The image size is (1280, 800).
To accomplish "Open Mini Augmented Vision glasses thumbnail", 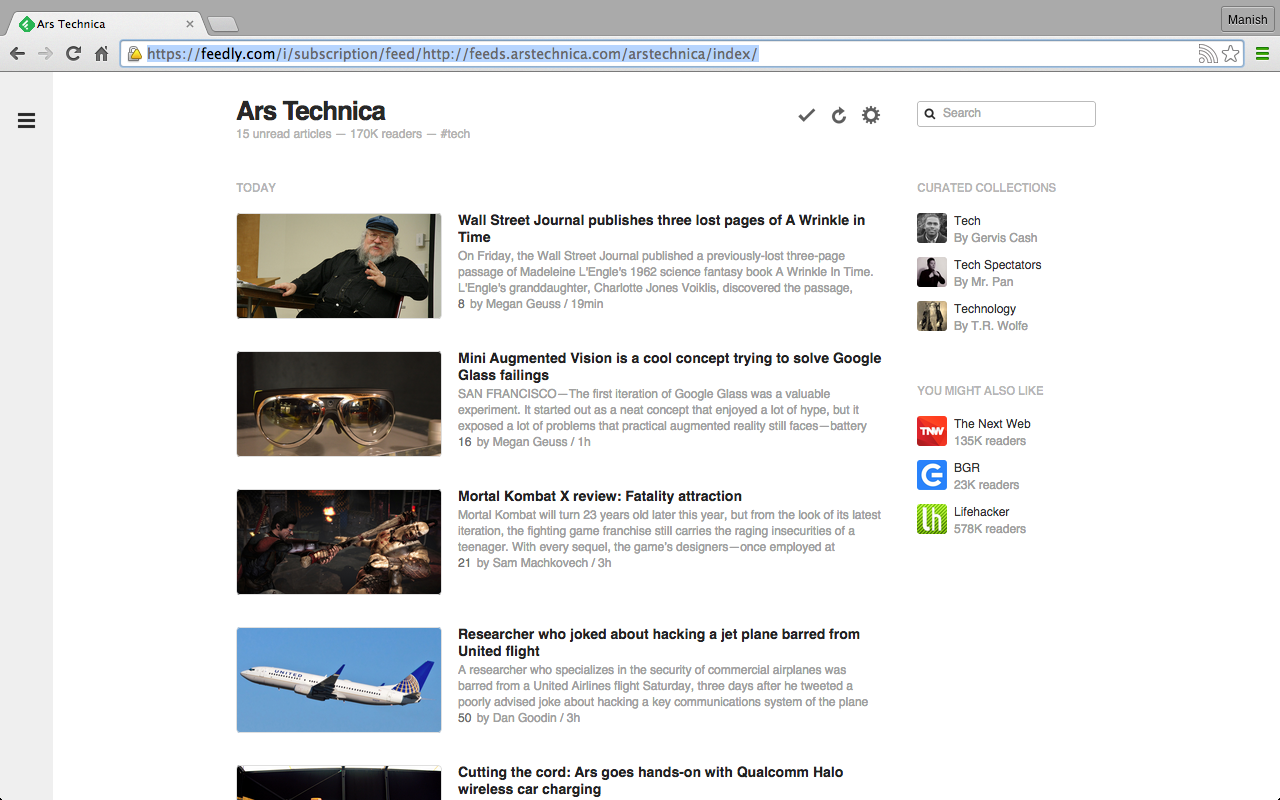I will pyautogui.click(x=339, y=404).
